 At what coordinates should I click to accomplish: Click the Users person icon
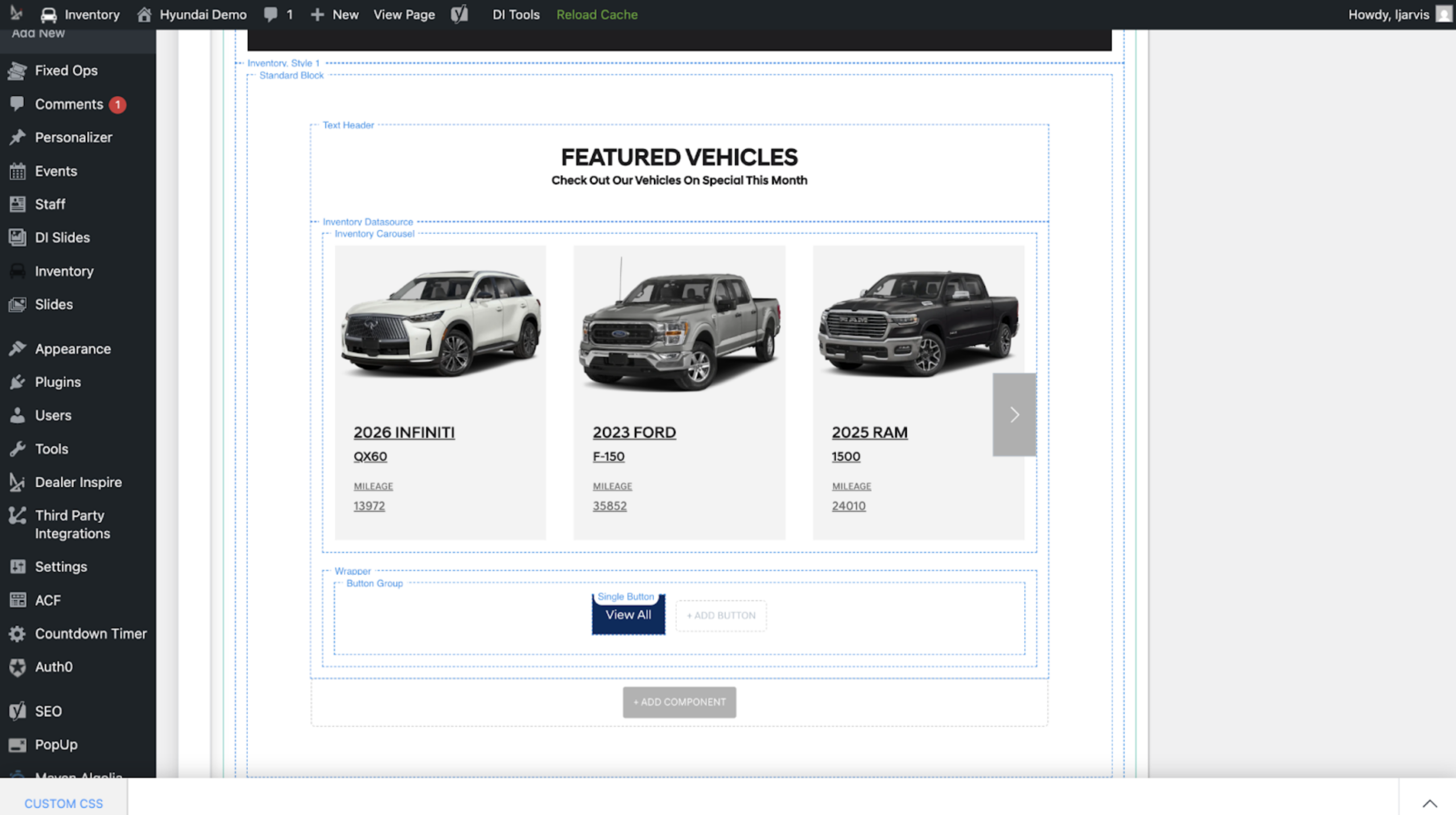tap(17, 415)
